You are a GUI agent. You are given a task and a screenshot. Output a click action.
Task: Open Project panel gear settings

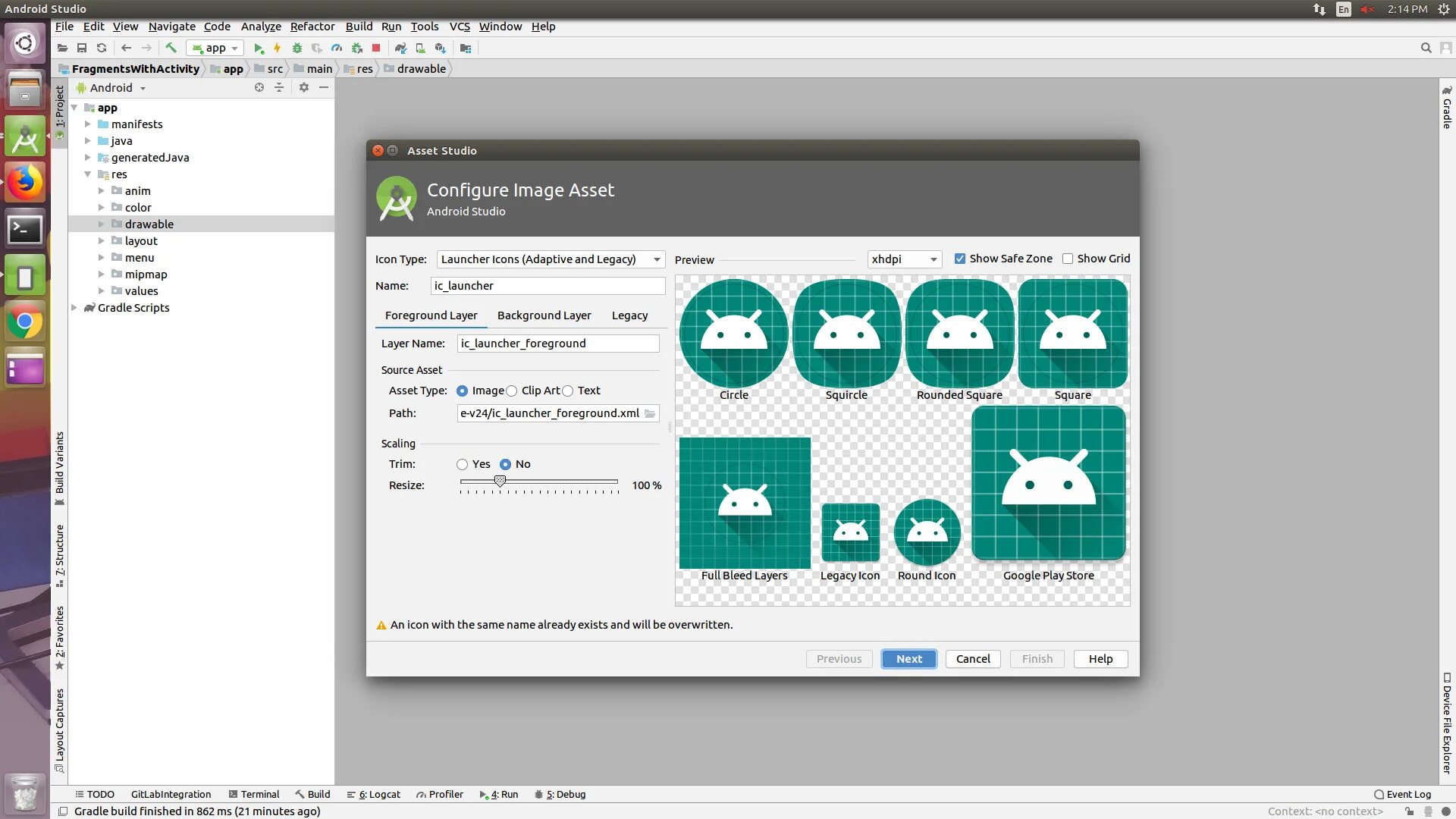click(x=304, y=87)
